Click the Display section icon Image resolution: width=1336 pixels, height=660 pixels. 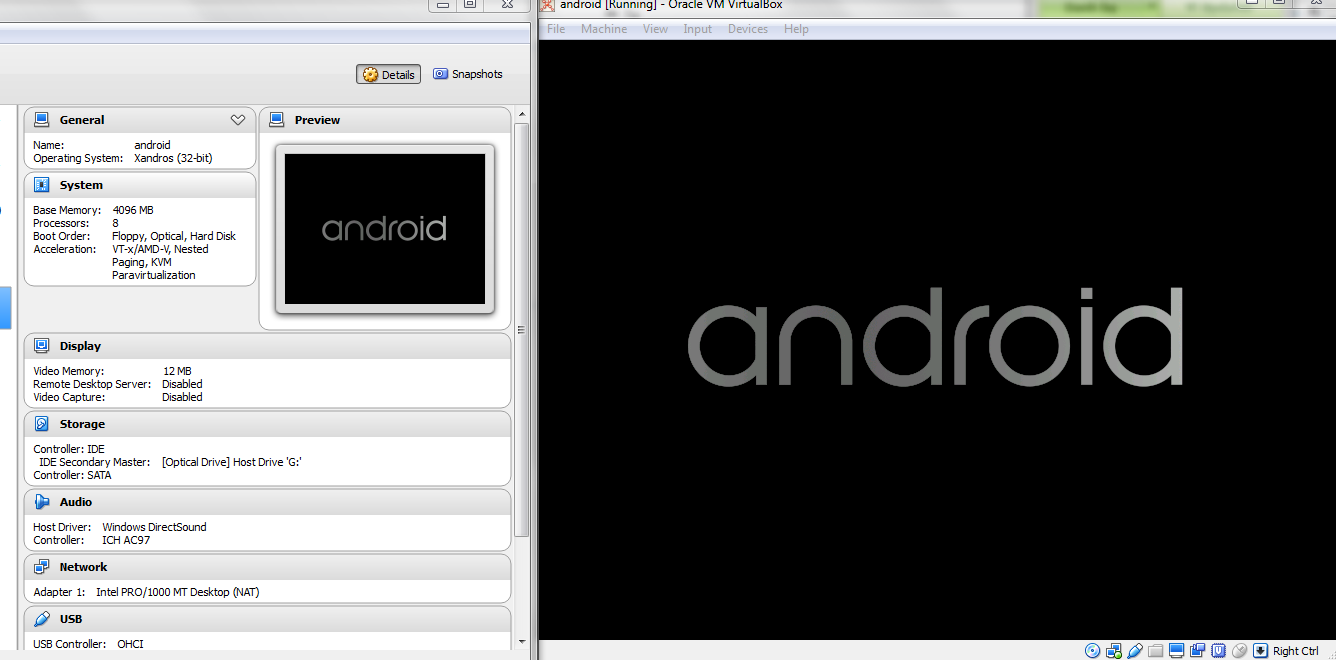point(41,346)
